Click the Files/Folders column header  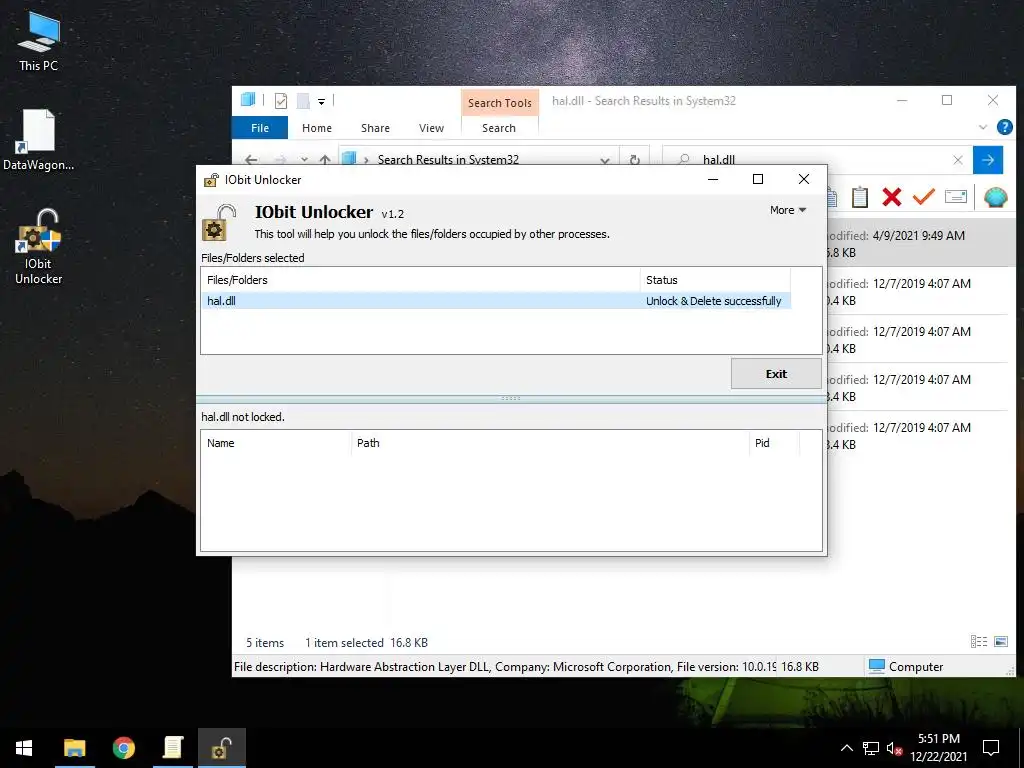[421, 280]
